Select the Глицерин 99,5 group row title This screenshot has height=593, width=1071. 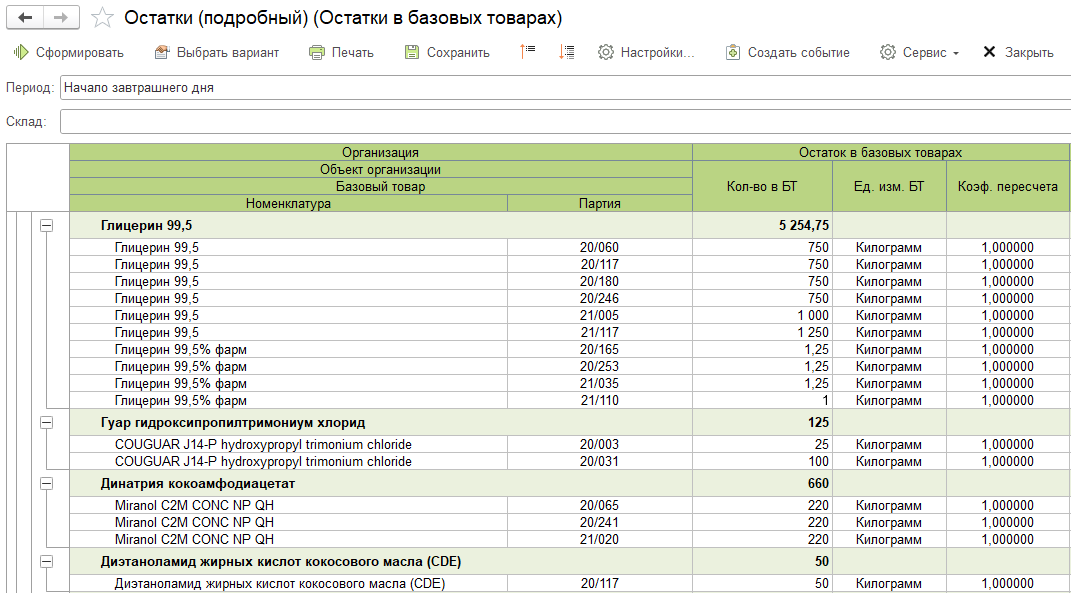coord(146,225)
